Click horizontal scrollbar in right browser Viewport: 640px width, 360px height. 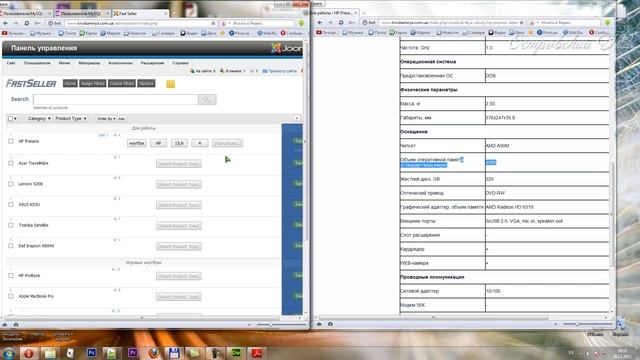[x=433, y=318]
